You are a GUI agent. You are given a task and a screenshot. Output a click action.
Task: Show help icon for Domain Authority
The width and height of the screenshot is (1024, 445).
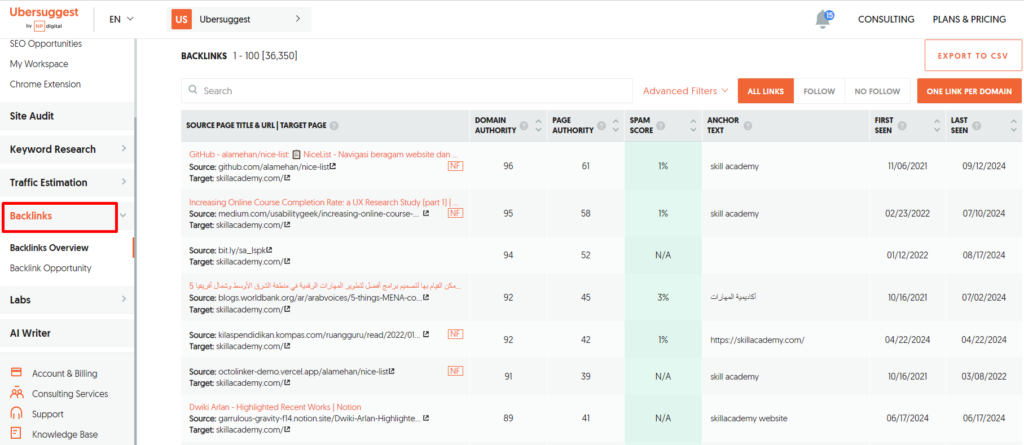[523, 125]
